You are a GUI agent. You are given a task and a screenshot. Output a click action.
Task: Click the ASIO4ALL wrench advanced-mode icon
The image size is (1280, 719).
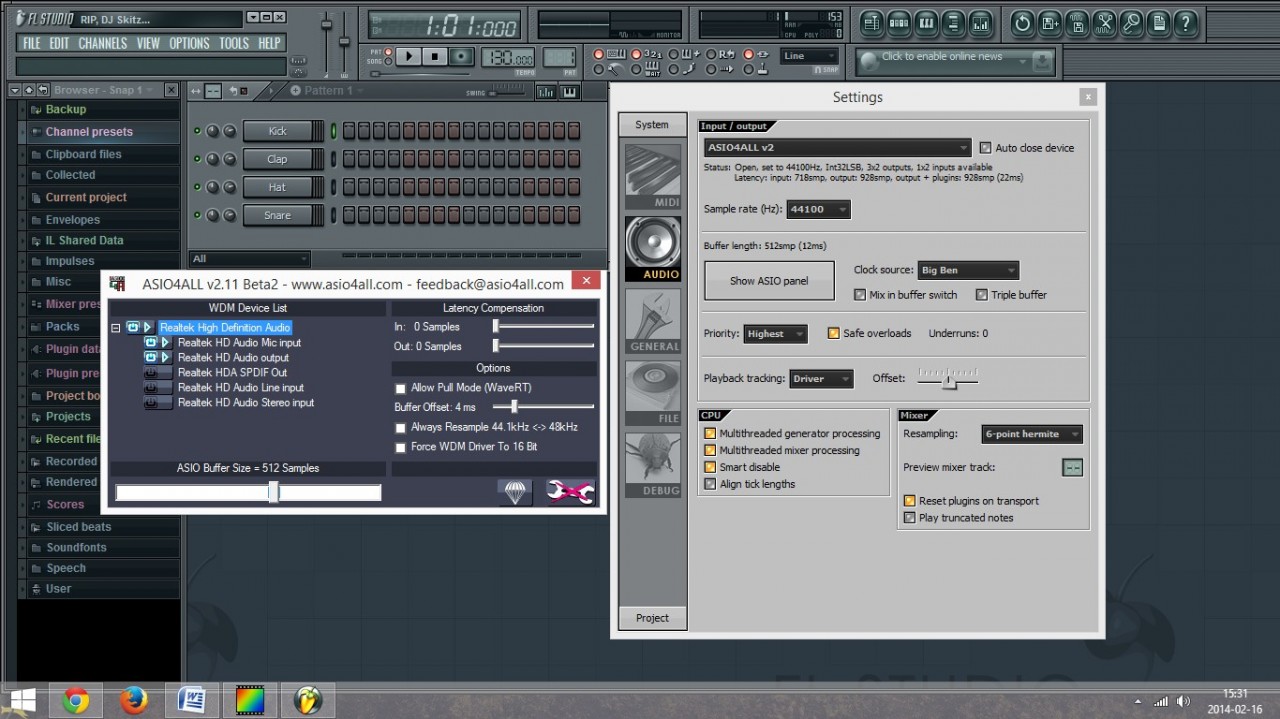tap(570, 491)
